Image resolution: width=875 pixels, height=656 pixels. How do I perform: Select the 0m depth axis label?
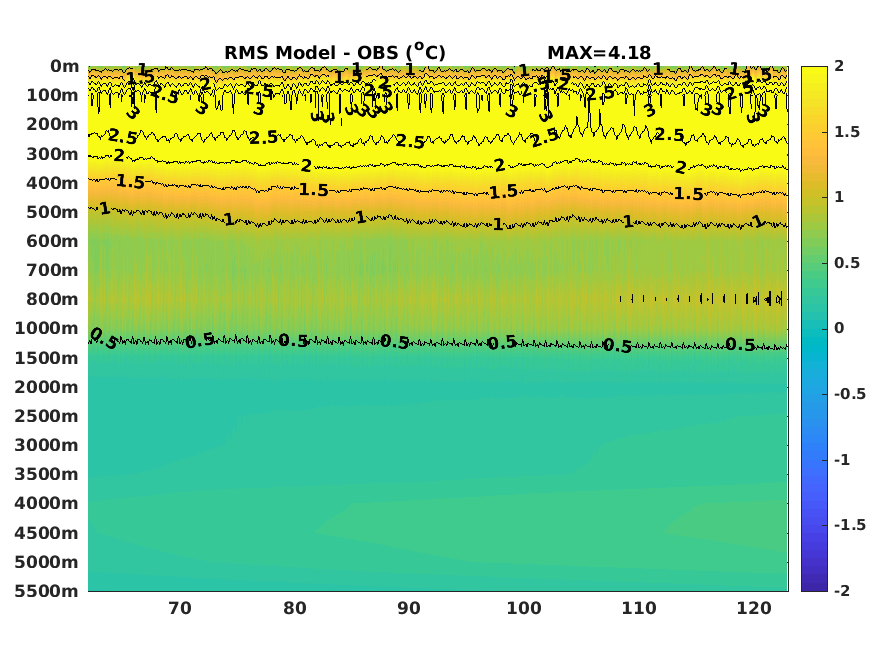(65, 66)
